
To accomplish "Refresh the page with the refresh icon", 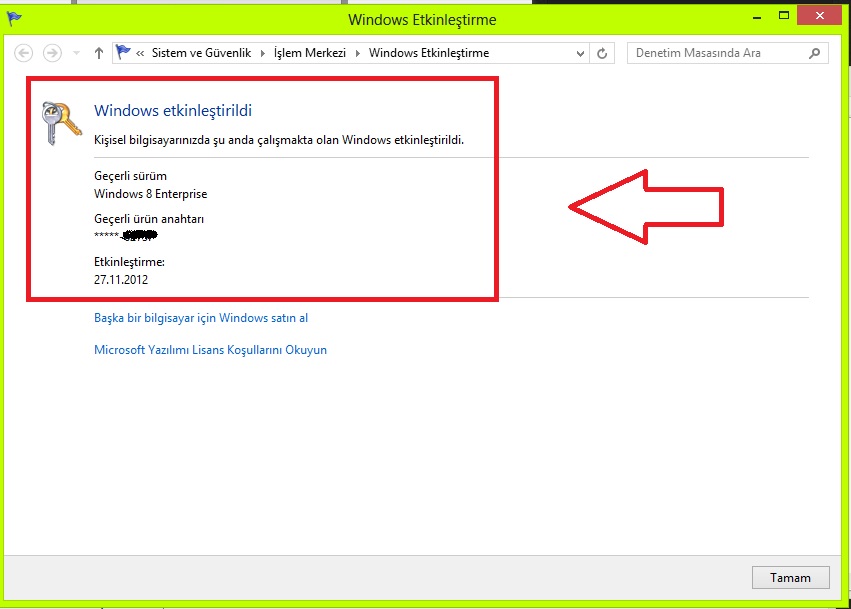I will [x=602, y=53].
